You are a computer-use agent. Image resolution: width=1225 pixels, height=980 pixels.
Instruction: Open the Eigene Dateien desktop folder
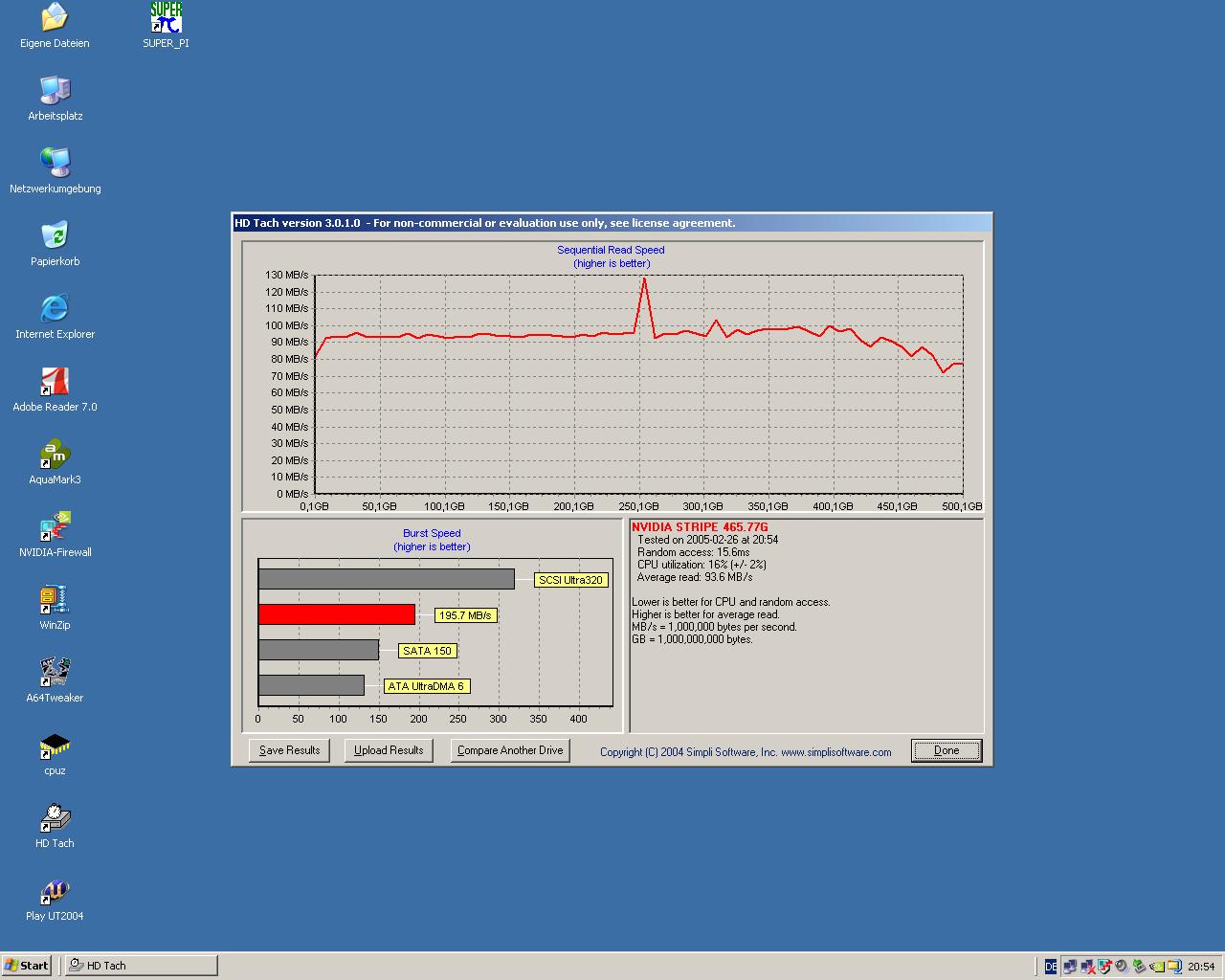[55, 26]
